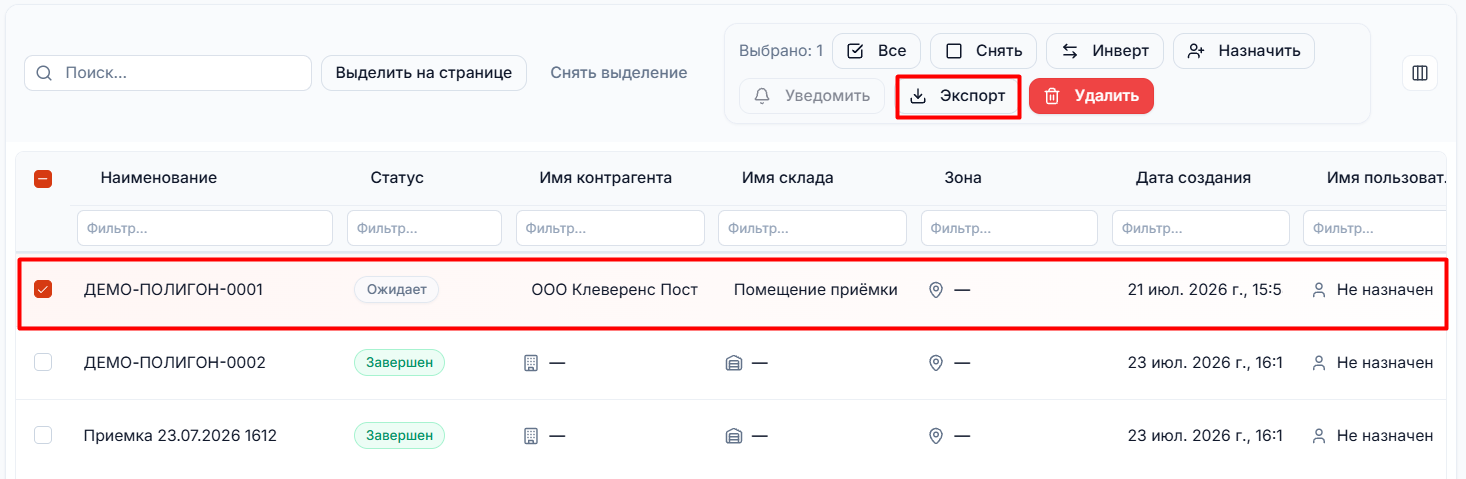Click ООО Клеверенс Пост cell
The image size is (1466, 479).
pos(614,290)
